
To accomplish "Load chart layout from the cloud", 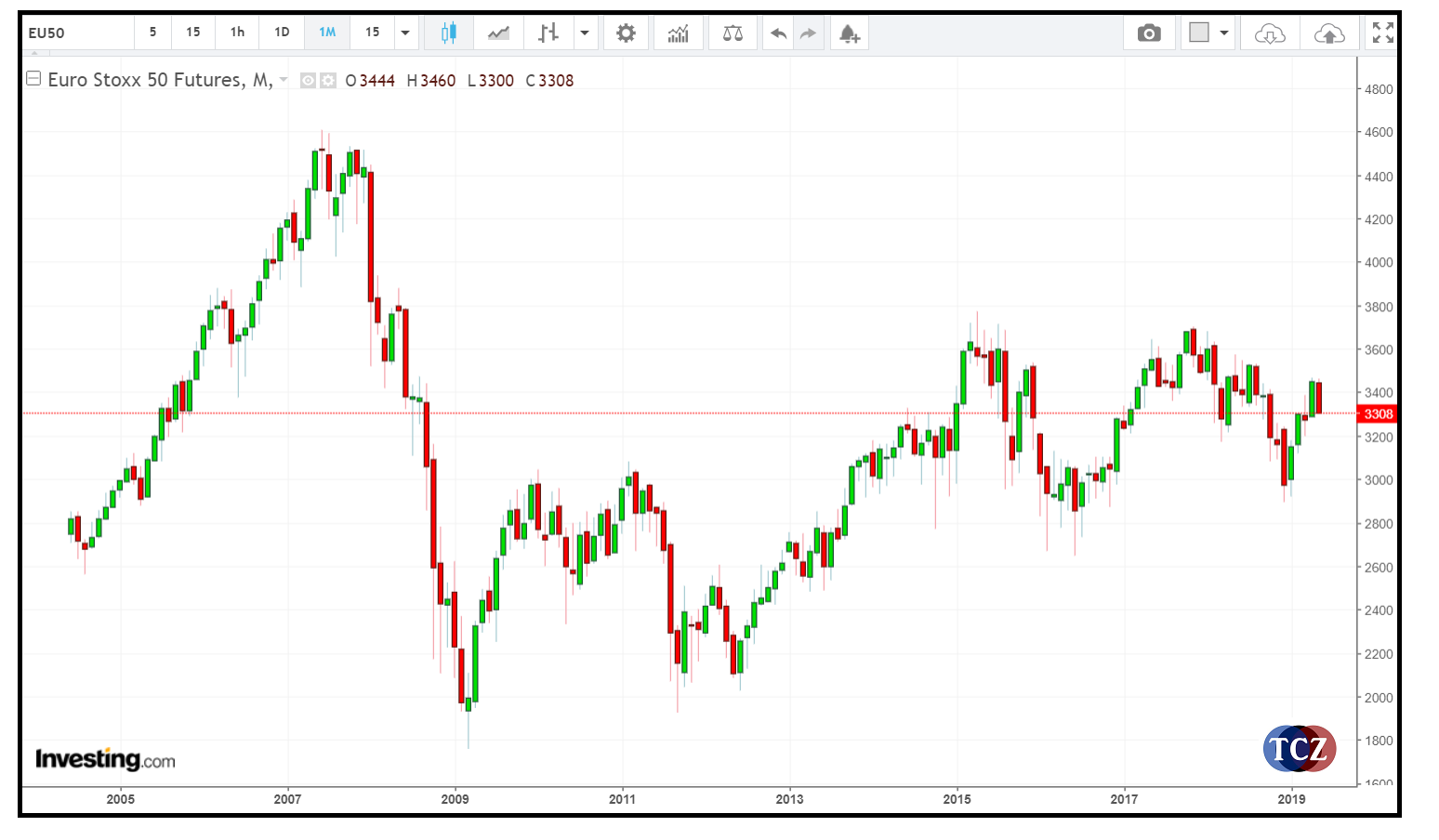I will point(1269,33).
